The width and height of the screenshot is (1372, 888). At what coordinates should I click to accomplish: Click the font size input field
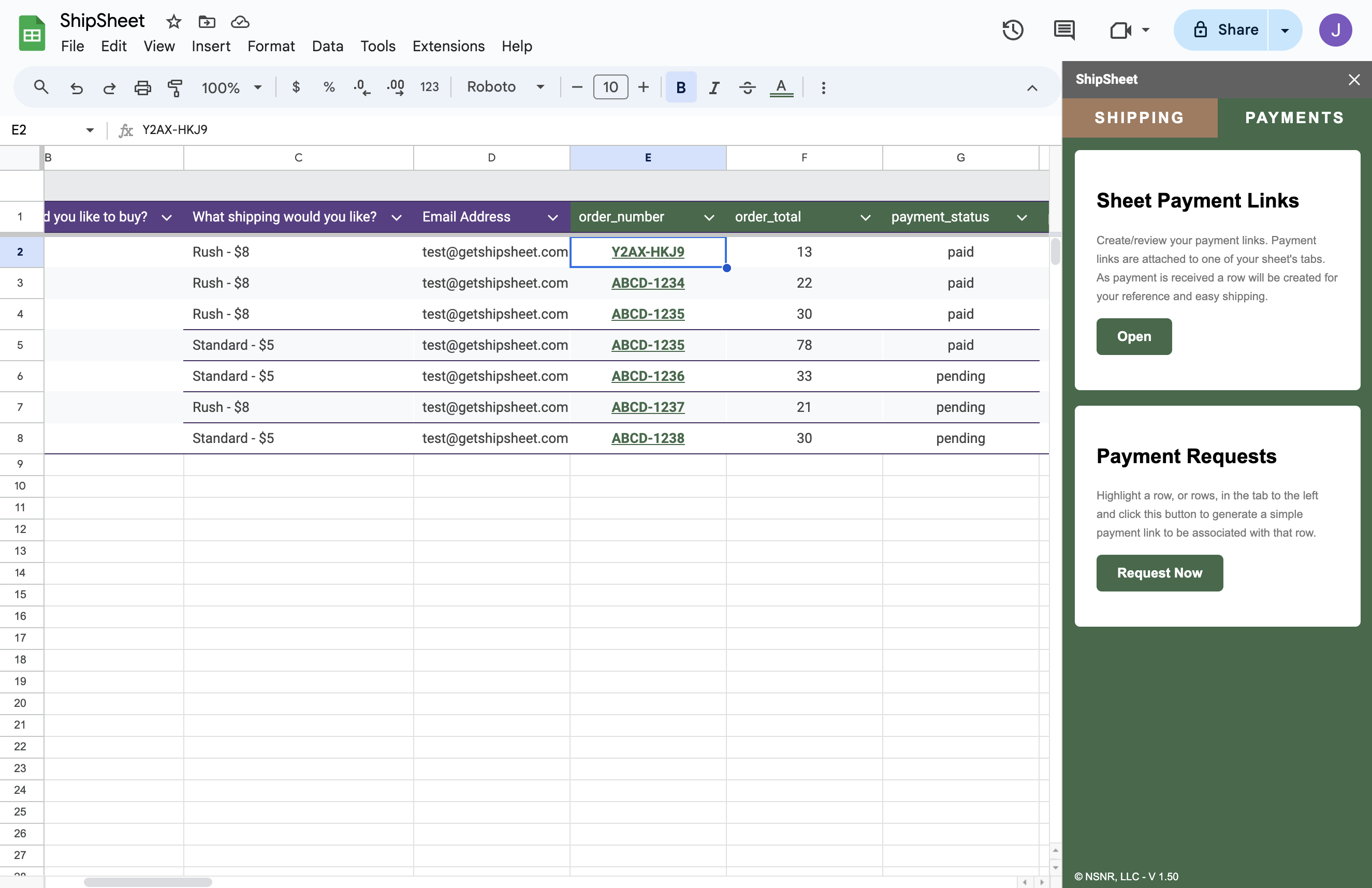point(610,87)
